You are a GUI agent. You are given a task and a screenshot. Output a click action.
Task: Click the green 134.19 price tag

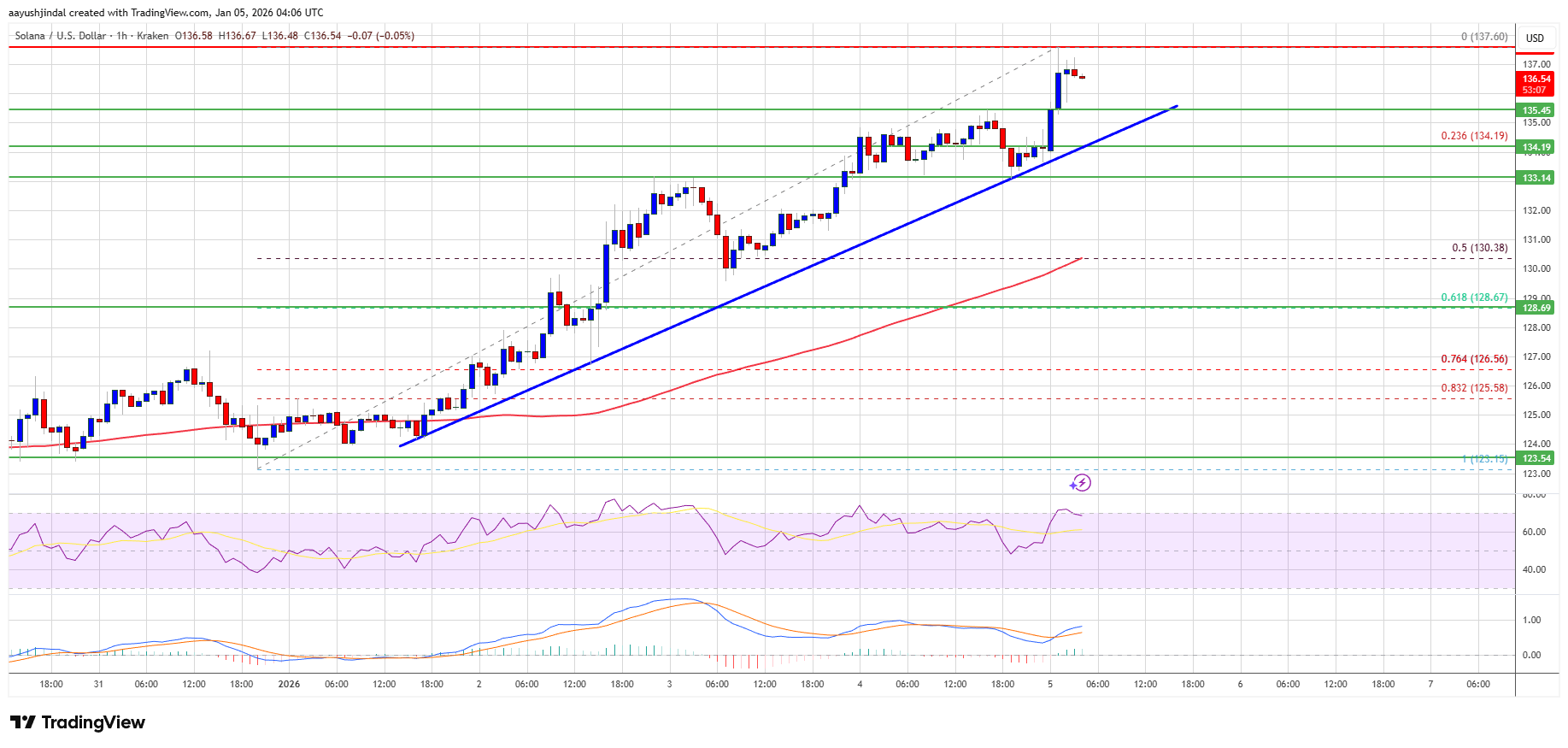coord(1536,147)
